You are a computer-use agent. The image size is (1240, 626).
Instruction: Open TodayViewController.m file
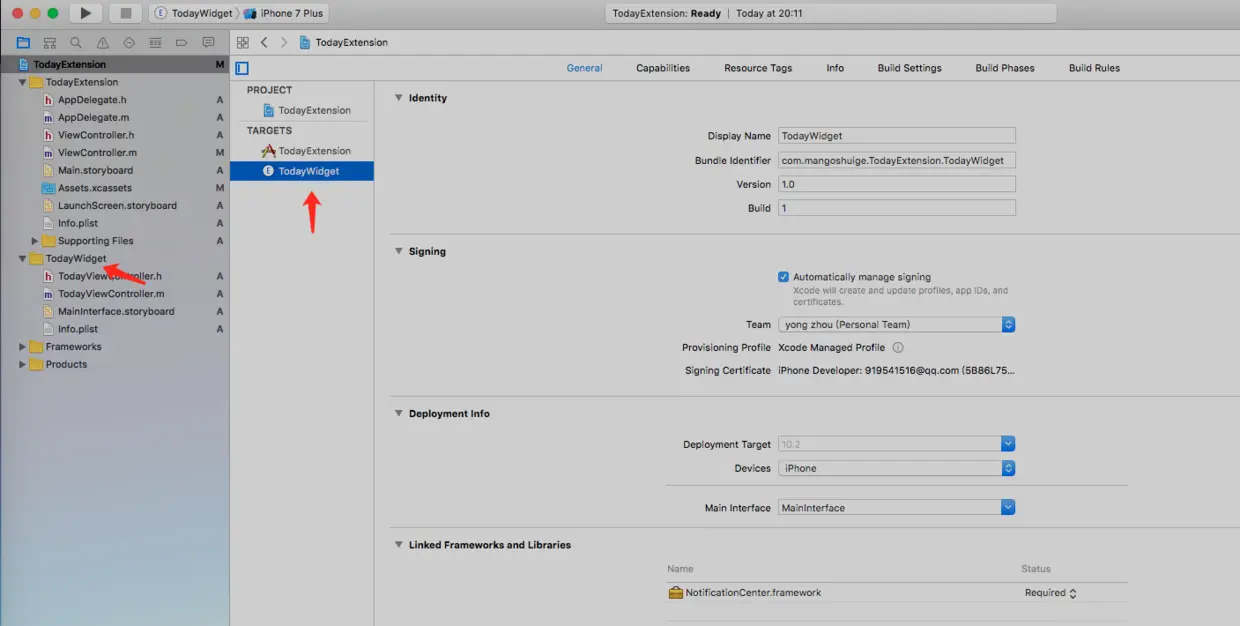click(111, 294)
